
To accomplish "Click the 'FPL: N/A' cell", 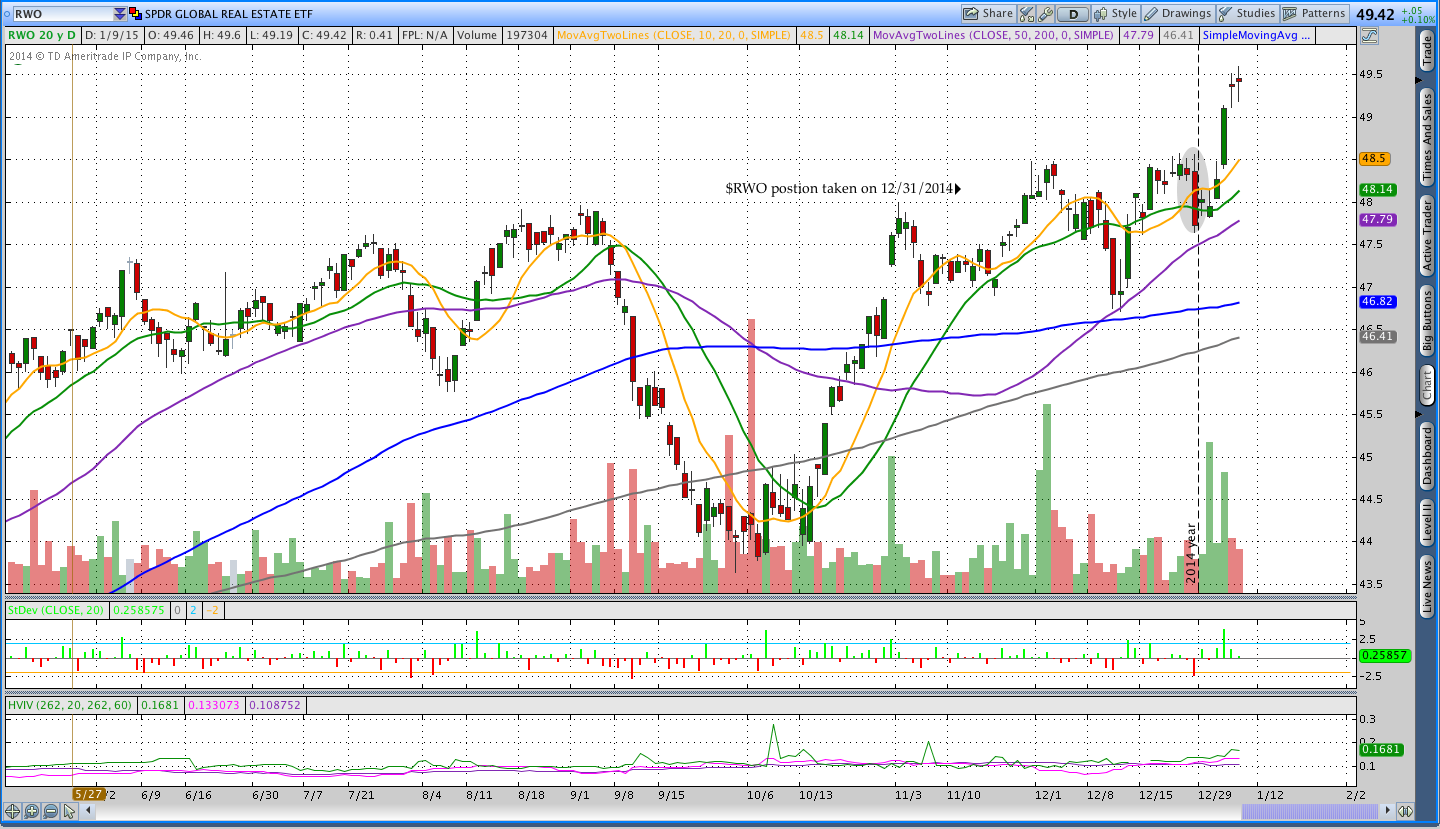I will (425, 35).
